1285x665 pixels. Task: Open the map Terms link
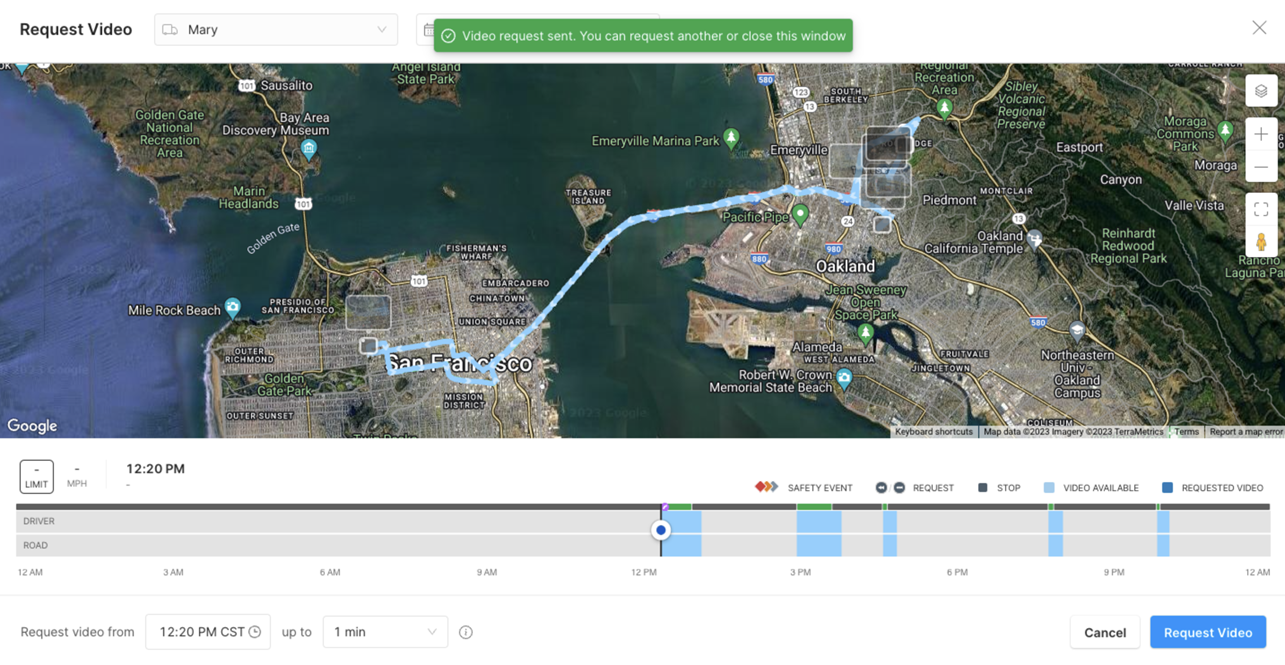pyautogui.click(x=1186, y=431)
